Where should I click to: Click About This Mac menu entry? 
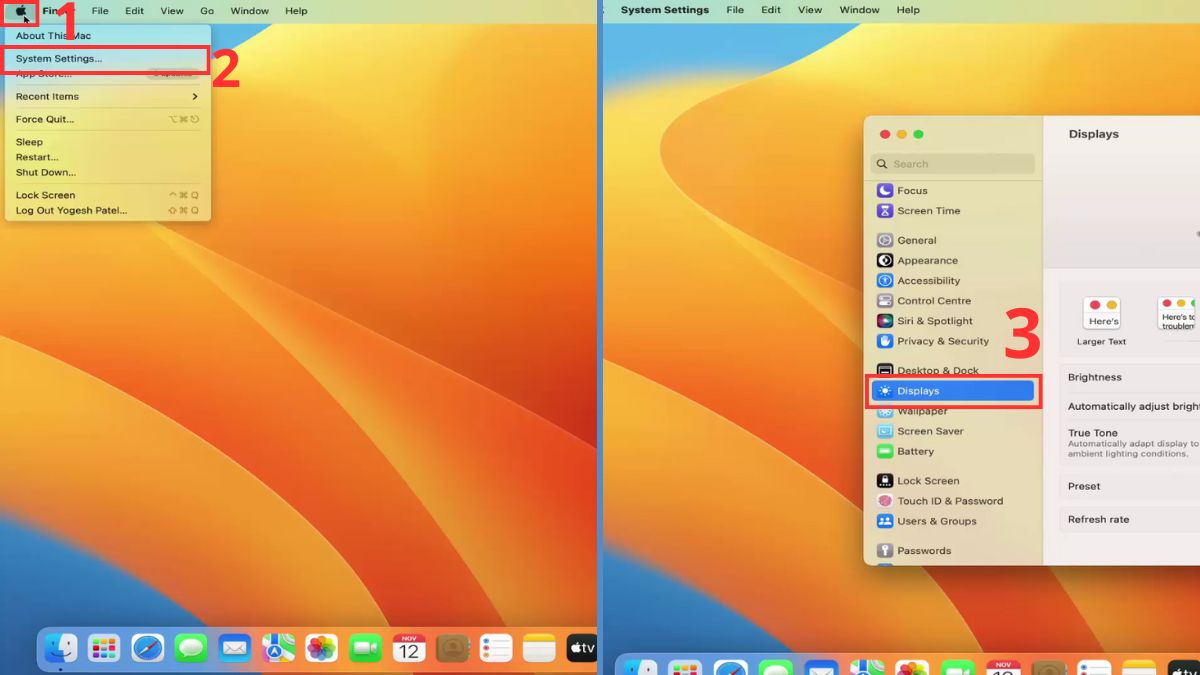pos(53,36)
